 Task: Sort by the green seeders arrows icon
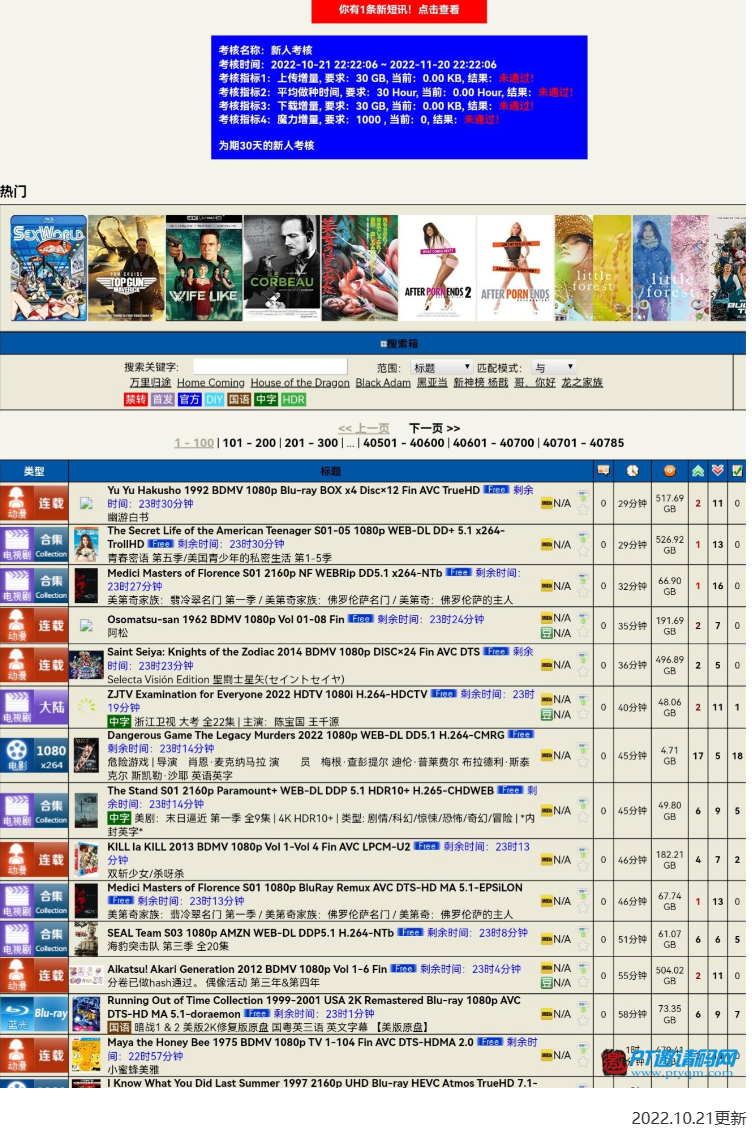tap(697, 471)
